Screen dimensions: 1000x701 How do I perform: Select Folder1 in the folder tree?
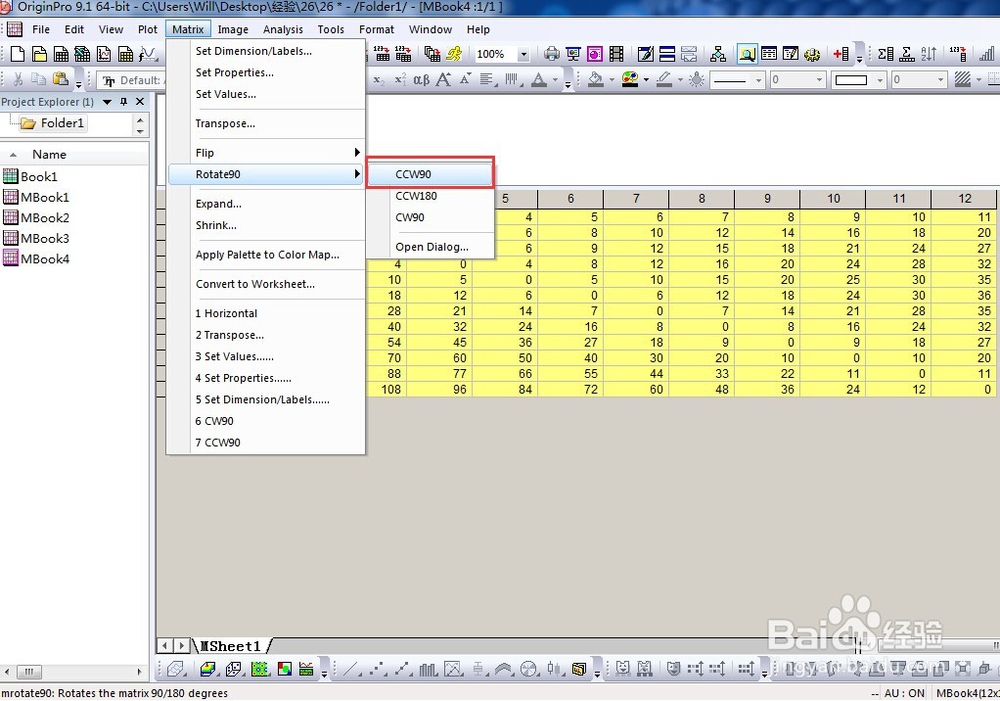pyautogui.click(x=53, y=123)
